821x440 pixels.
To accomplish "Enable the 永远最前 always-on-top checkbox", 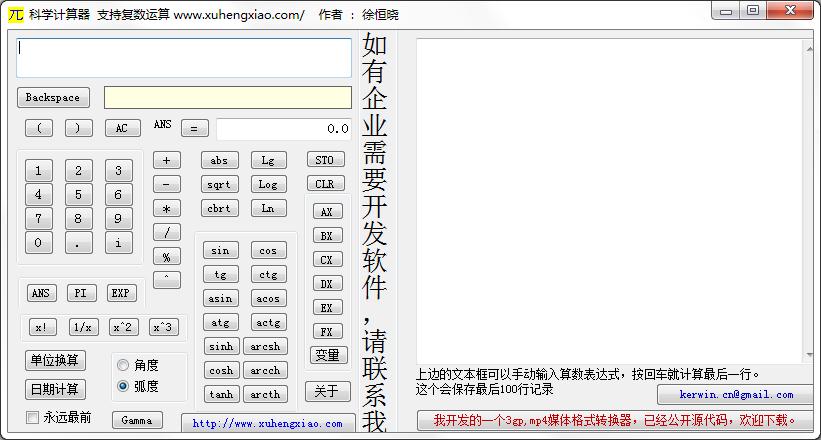I will [x=33, y=418].
